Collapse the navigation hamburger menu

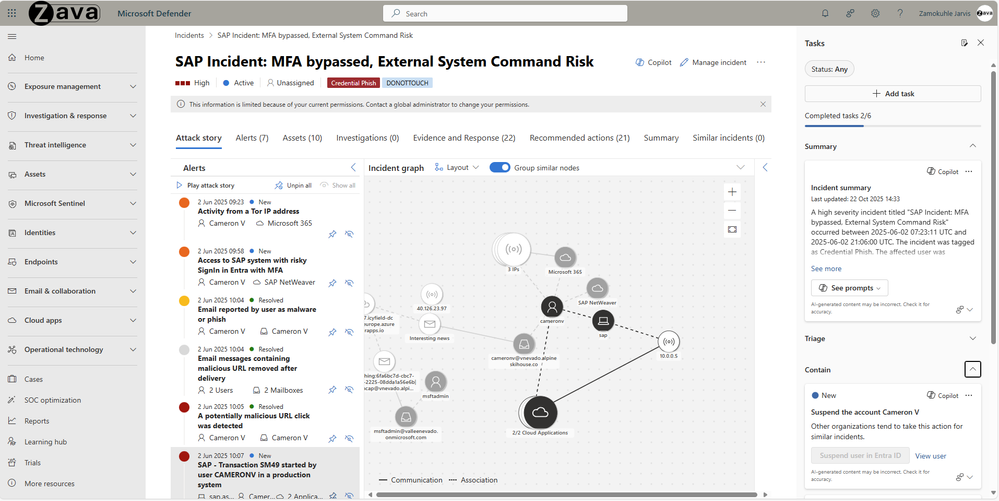[x=12, y=36]
